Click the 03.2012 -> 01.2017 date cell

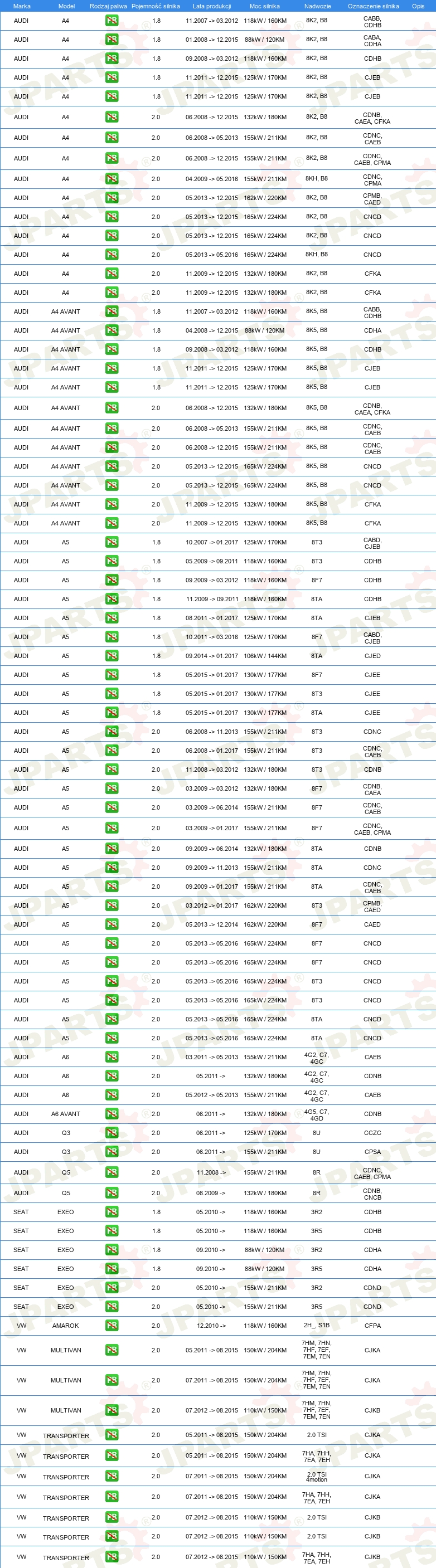click(x=212, y=905)
